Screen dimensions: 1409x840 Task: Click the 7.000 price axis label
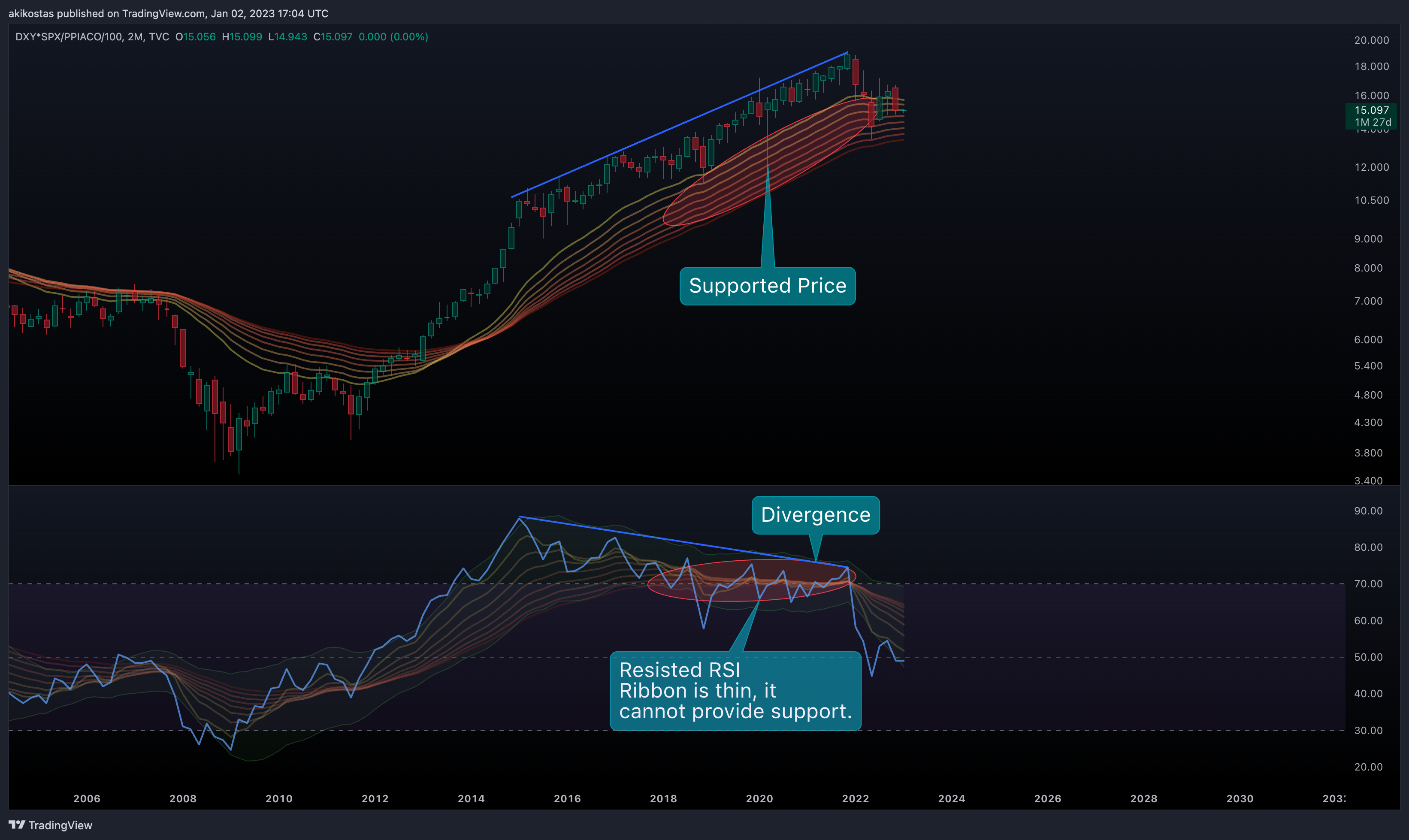coord(1368,301)
